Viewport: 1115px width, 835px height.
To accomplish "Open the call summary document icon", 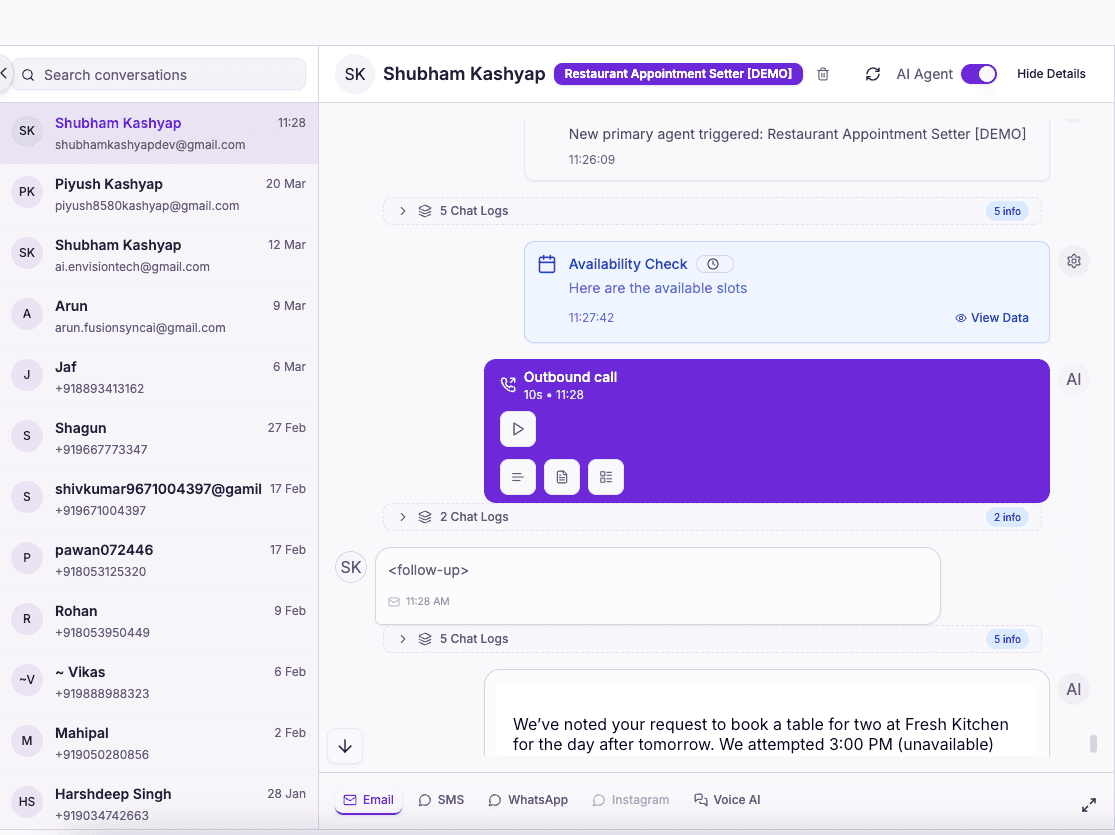I will (561, 477).
